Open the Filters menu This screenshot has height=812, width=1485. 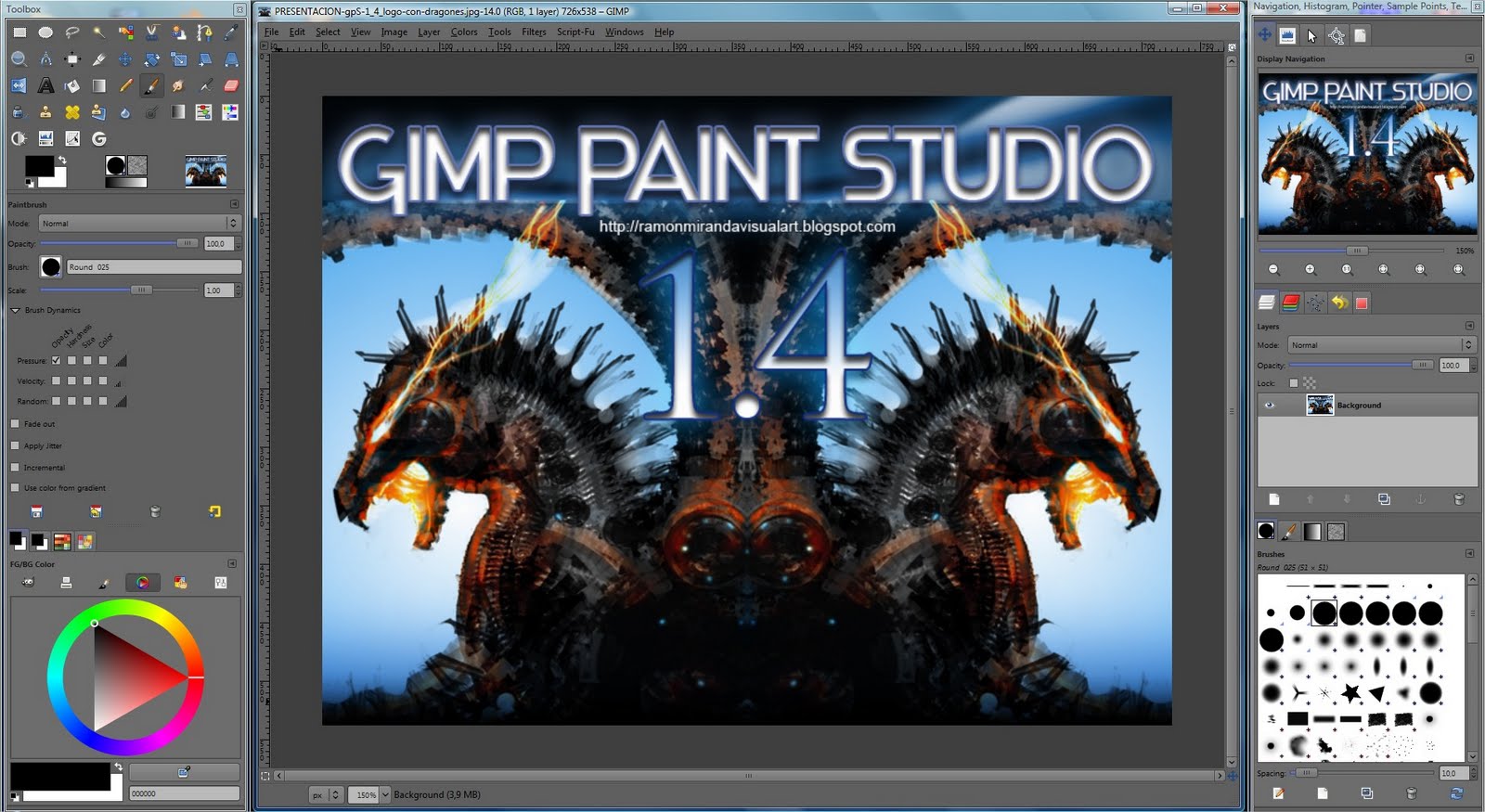(x=534, y=32)
